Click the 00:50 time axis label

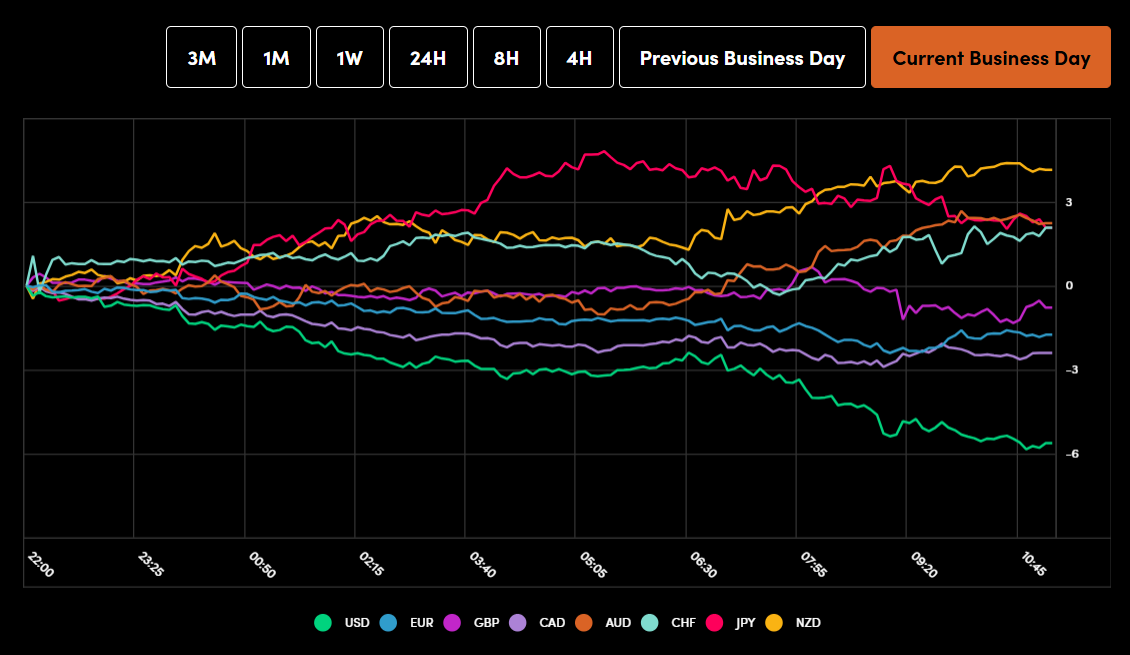click(x=262, y=564)
